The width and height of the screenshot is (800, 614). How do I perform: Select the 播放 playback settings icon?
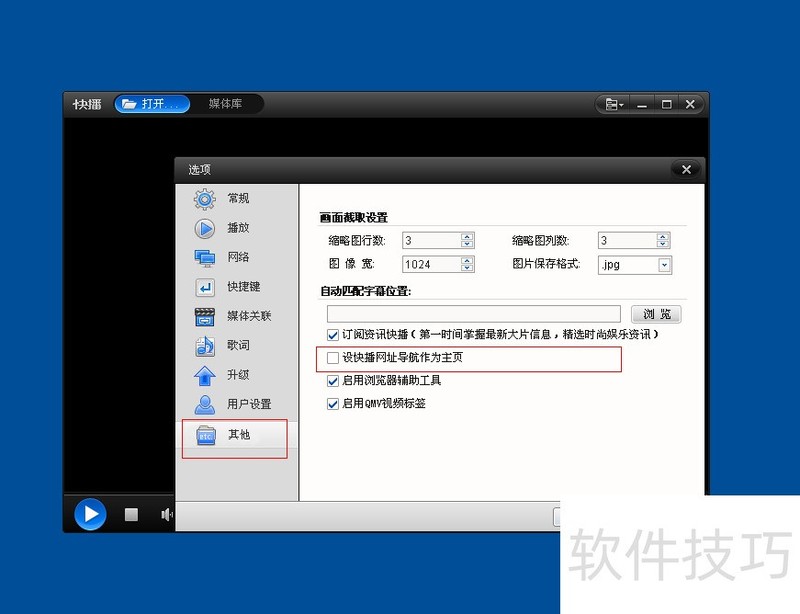tap(205, 228)
